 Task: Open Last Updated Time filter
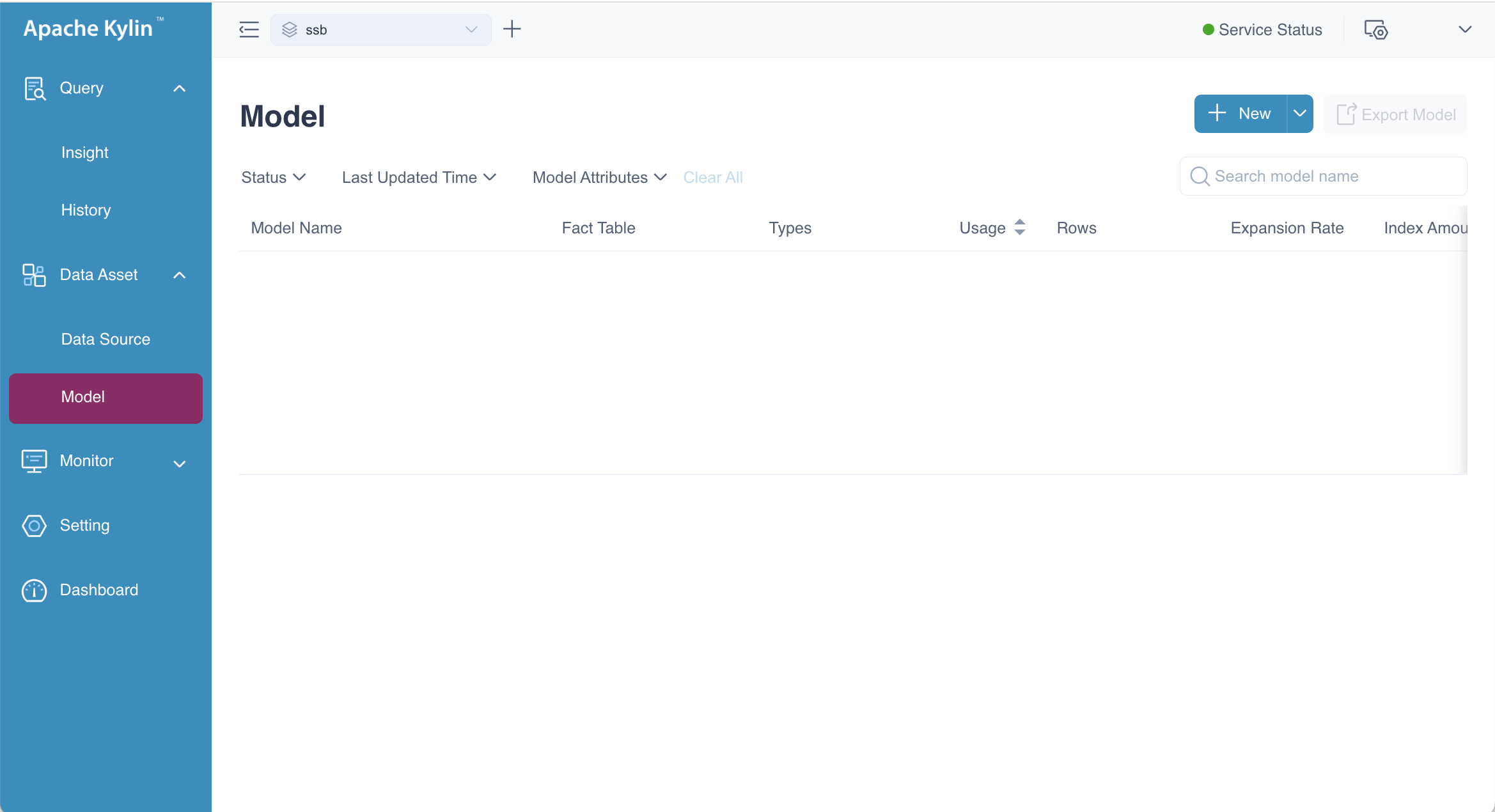[419, 177]
